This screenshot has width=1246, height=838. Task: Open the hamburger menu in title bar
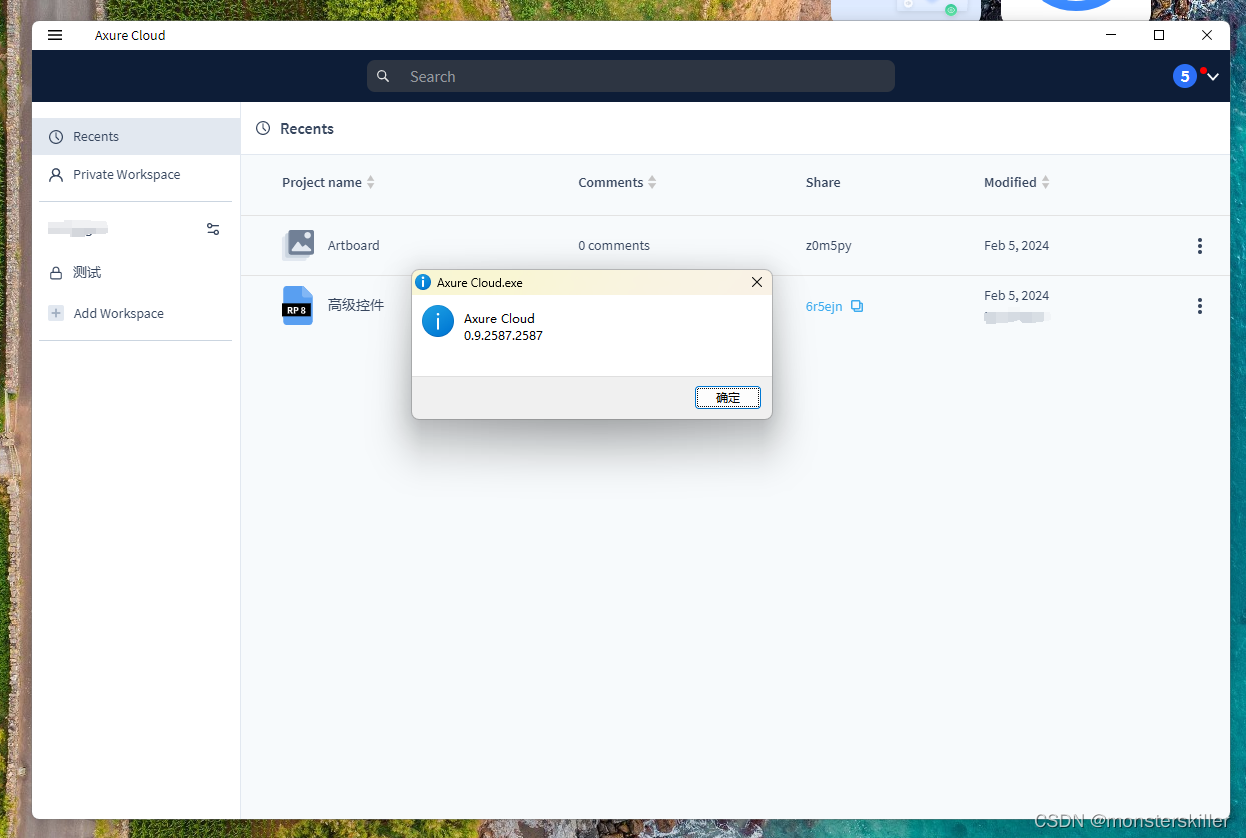click(55, 35)
